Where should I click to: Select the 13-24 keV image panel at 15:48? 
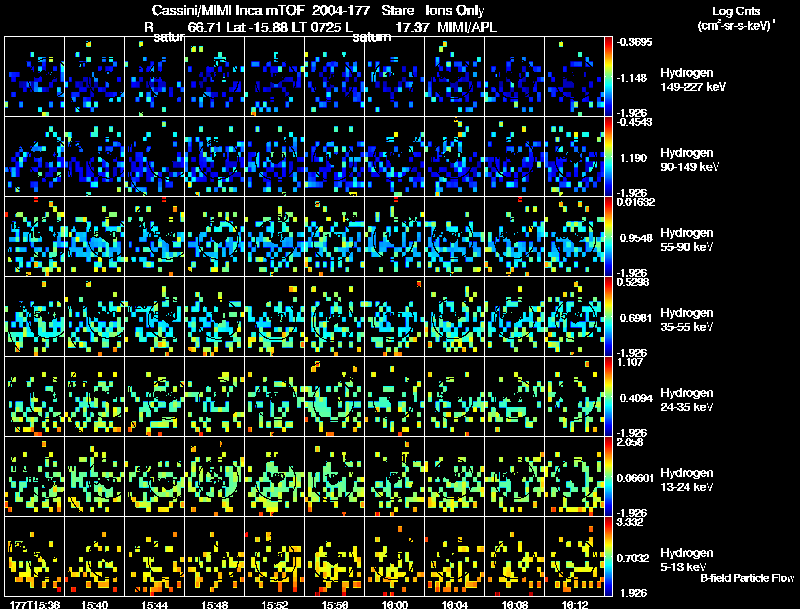click(x=214, y=477)
